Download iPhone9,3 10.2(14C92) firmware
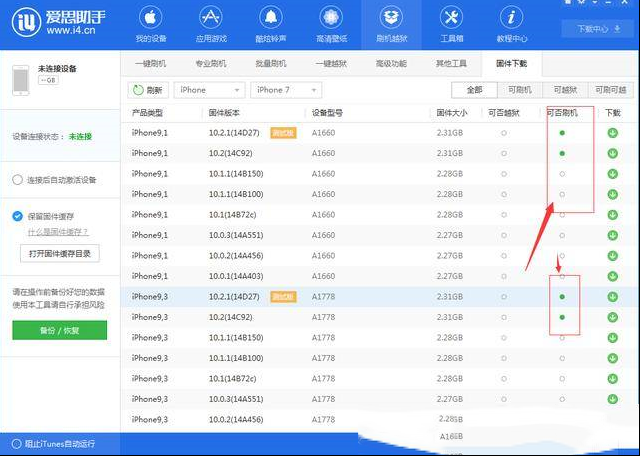This screenshot has width=640, height=456. click(x=612, y=317)
